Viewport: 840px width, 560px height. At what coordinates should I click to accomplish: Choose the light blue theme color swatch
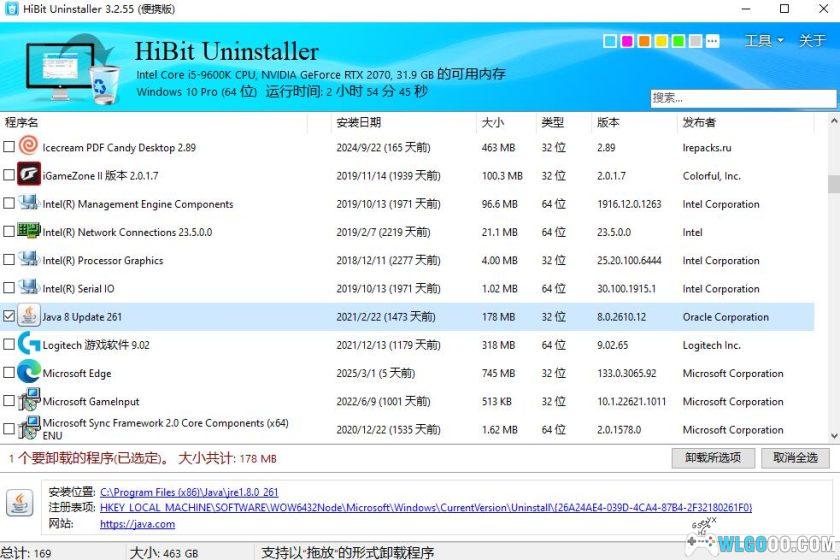610,41
